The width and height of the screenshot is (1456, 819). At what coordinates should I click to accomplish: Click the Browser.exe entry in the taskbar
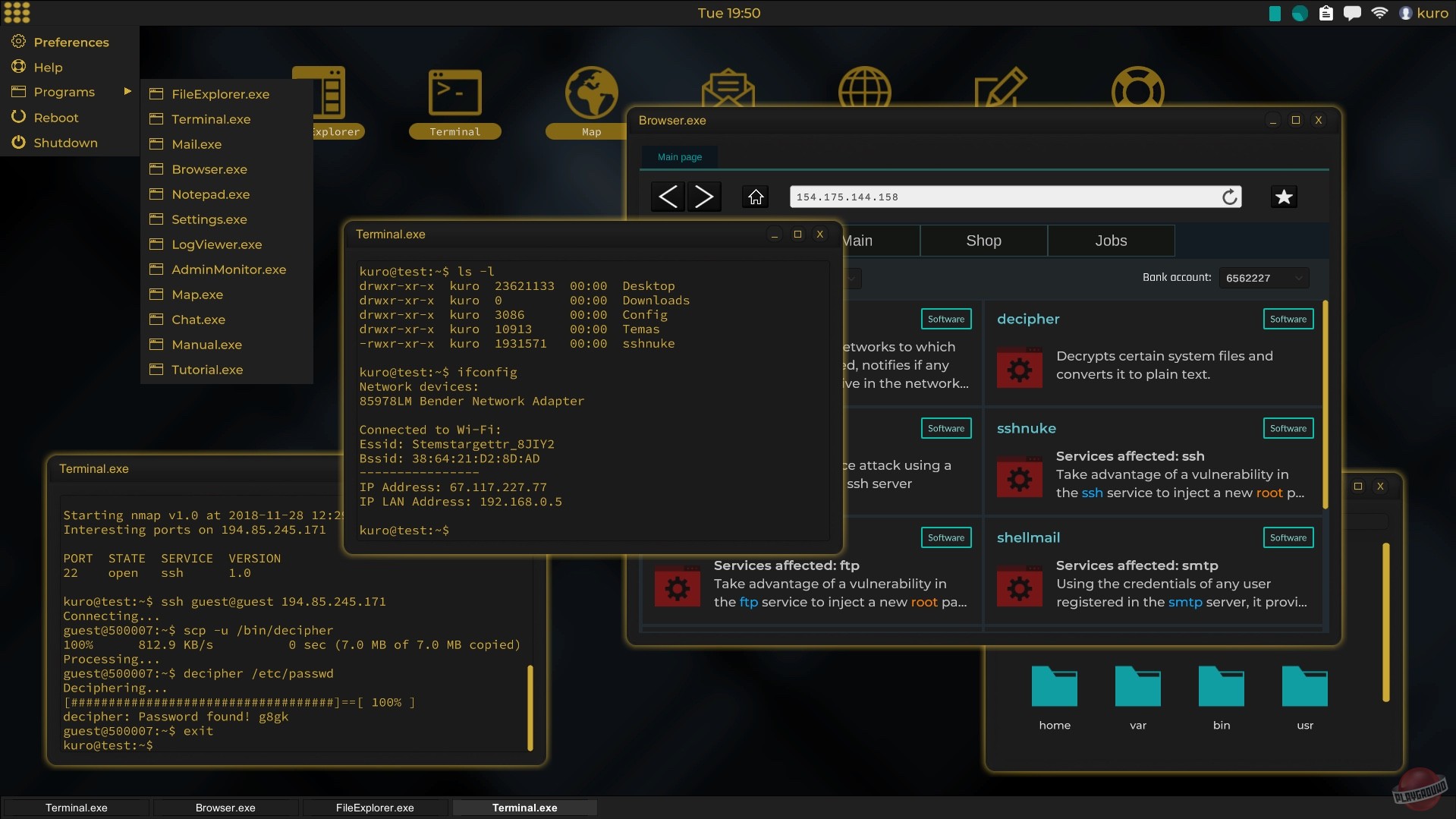pyautogui.click(x=225, y=808)
